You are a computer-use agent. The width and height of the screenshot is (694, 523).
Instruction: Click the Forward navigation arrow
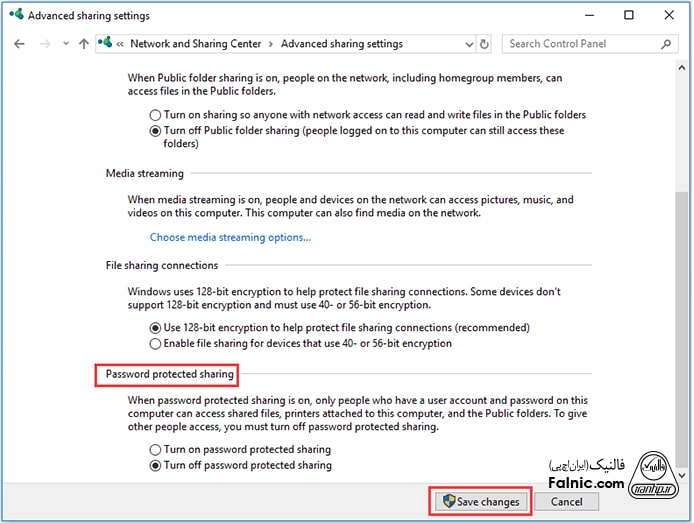(x=44, y=44)
